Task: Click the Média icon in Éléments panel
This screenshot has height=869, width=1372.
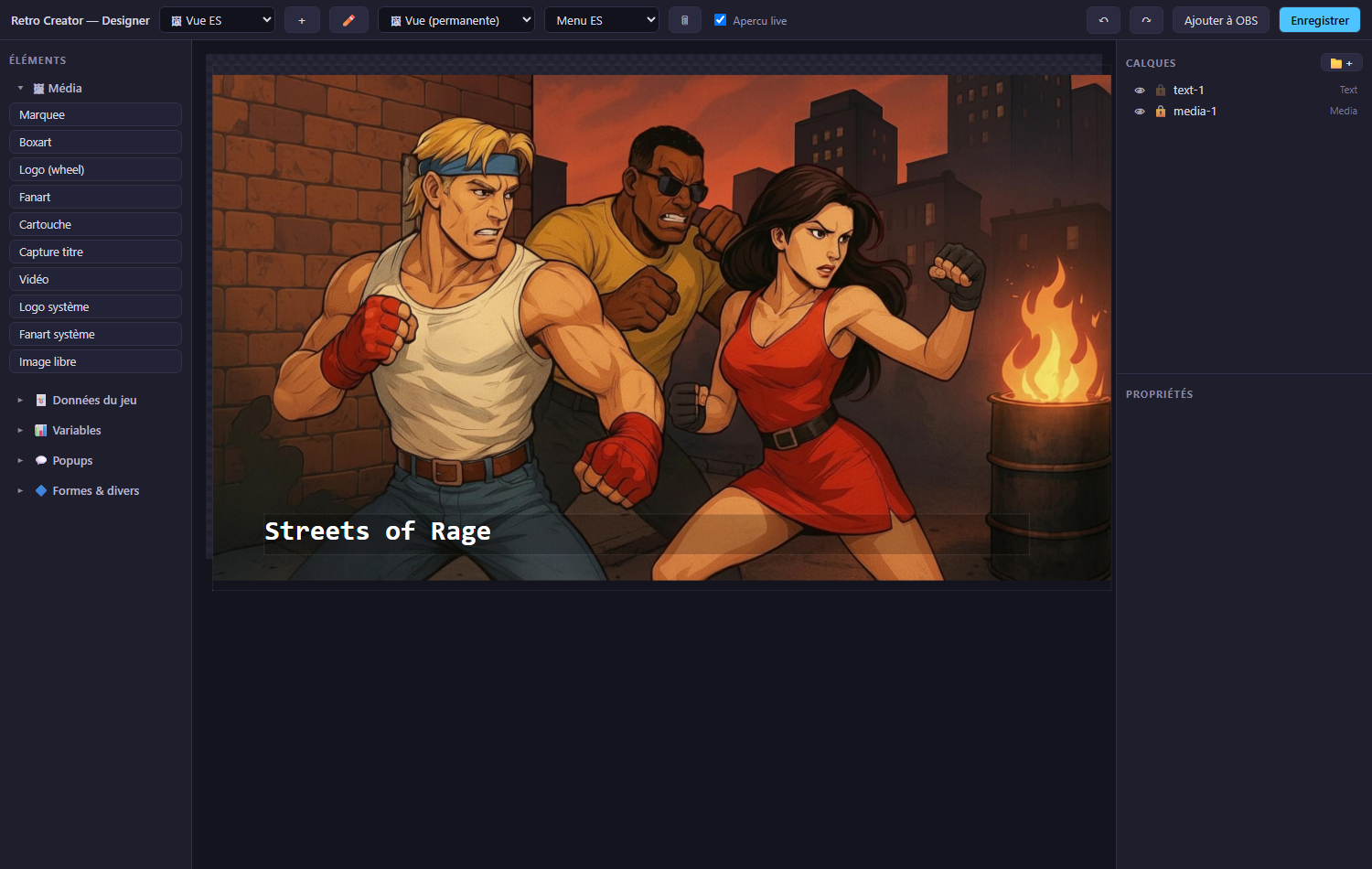Action: (39, 89)
